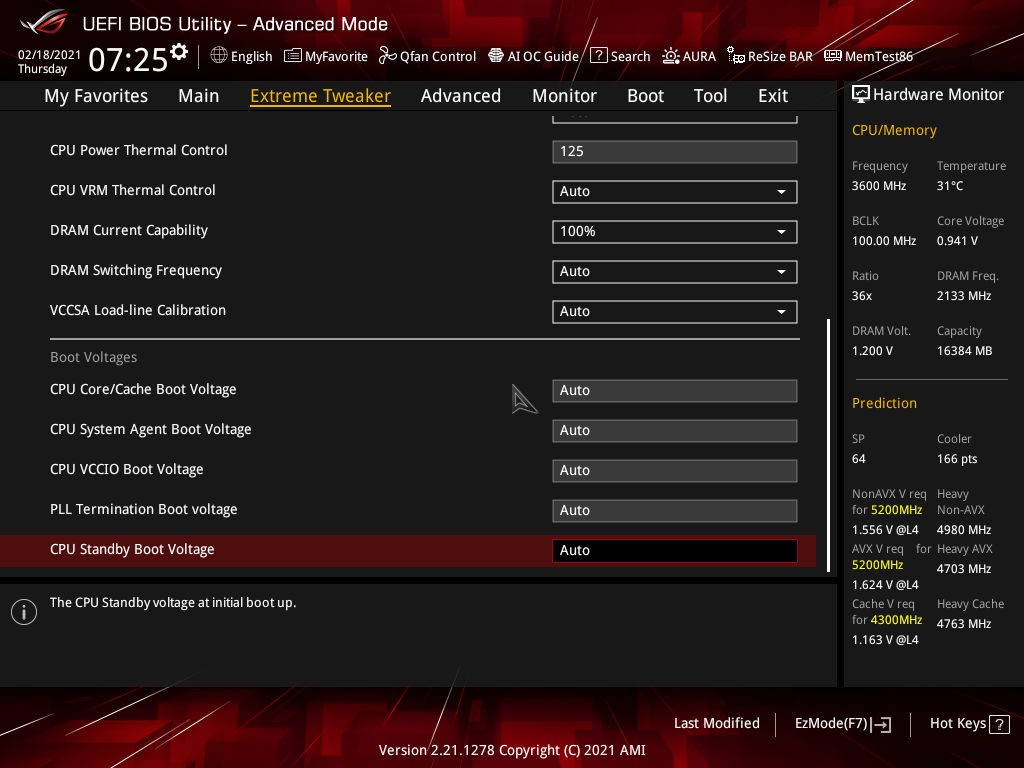Click Core Voltage 0.941 V reading
Image resolution: width=1024 pixels, height=768 pixels.
tap(957, 241)
